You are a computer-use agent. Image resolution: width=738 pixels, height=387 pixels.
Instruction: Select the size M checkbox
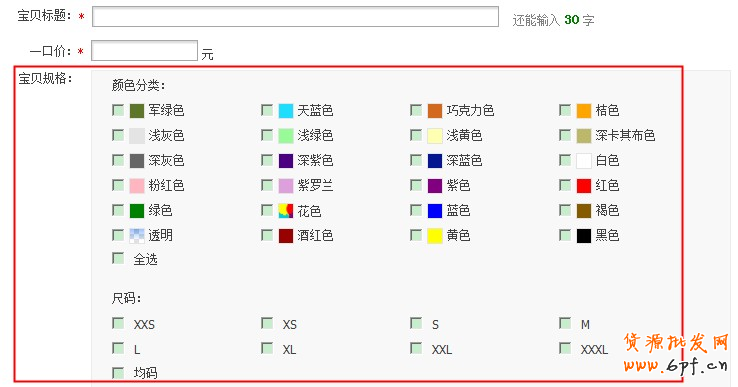[x=565, y=323]
